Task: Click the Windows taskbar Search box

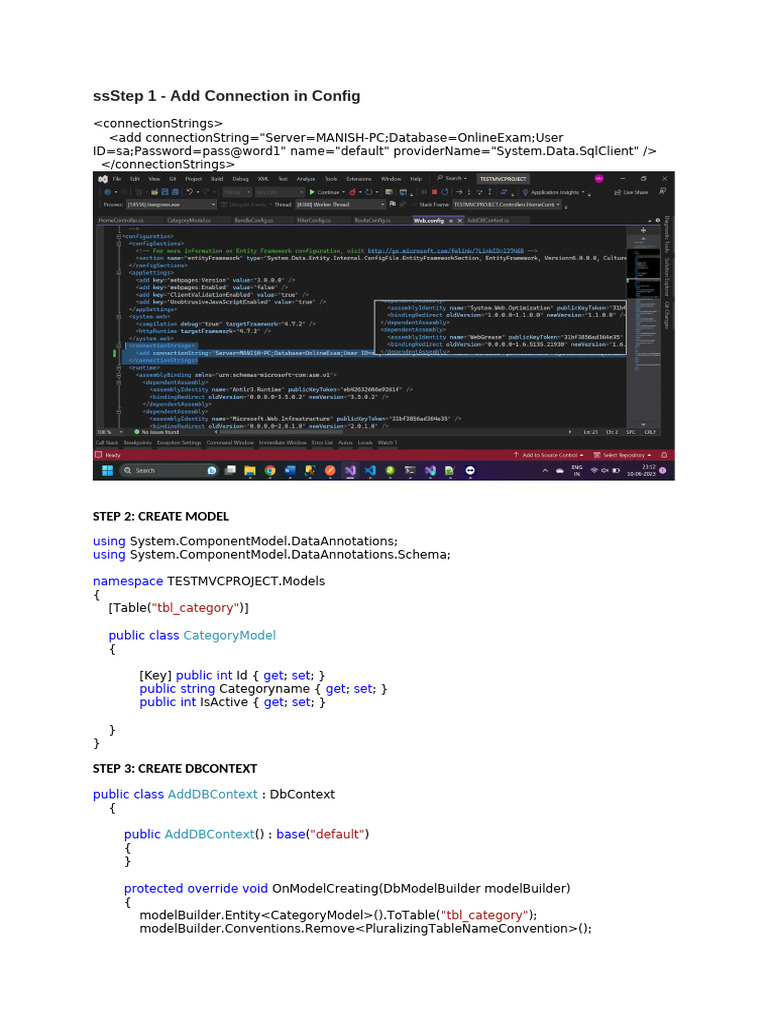Action: [x=168, y=470]
